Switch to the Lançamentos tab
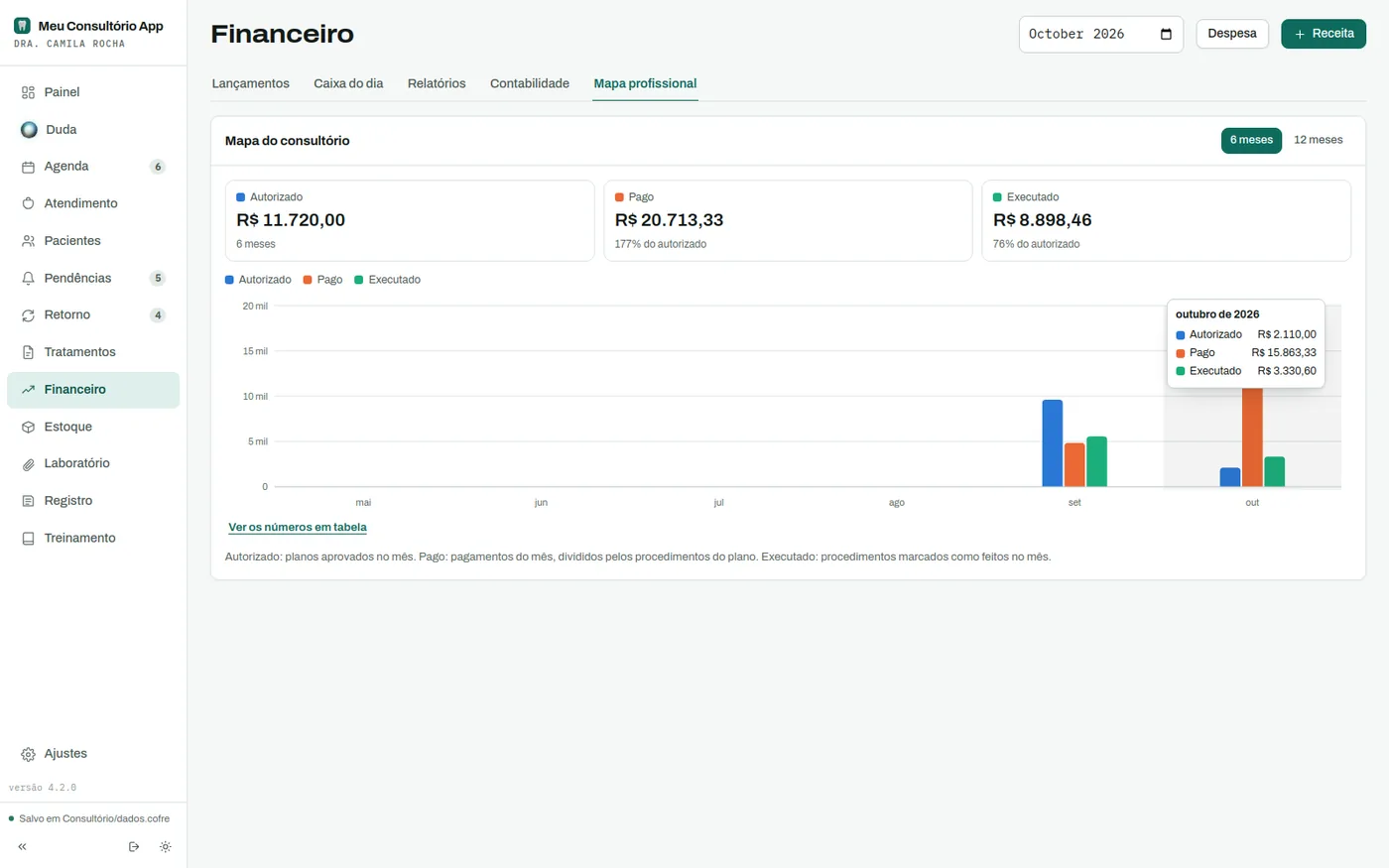The image size is (1389, 868). click(x=251, y=83)
